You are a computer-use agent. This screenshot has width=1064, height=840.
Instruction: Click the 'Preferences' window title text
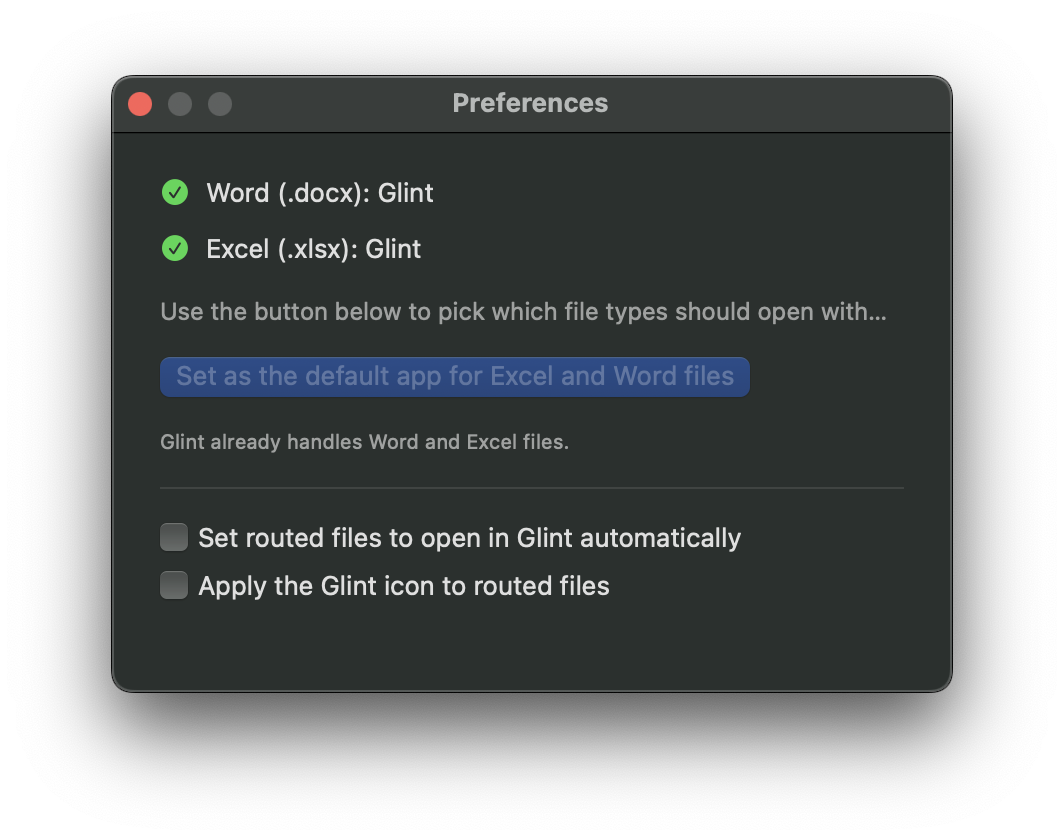coord(530,103)
